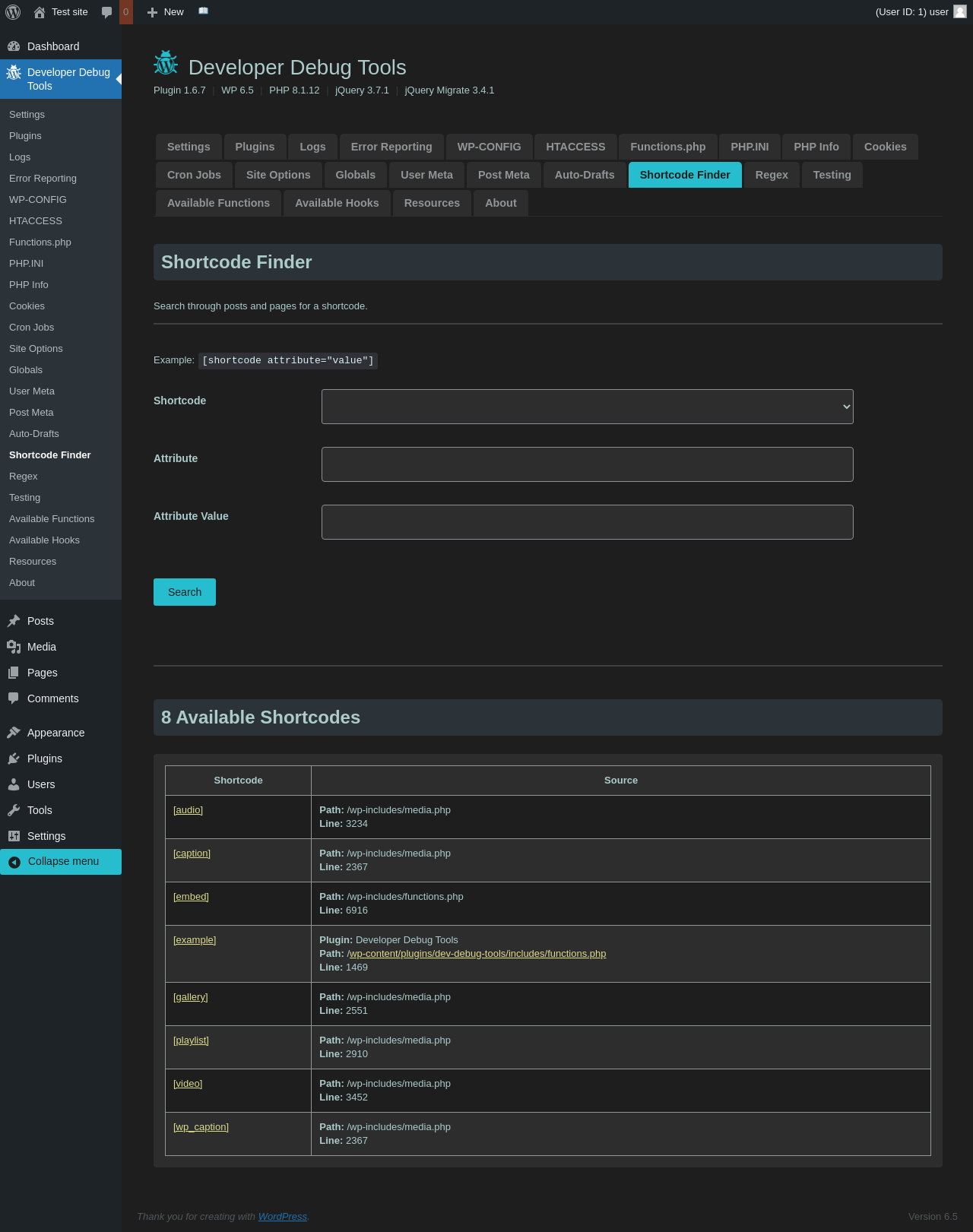The height and width of the screenshot is (1232, 973).
Task: Open the Shortcode dropdown
Action: click(587, 407)
